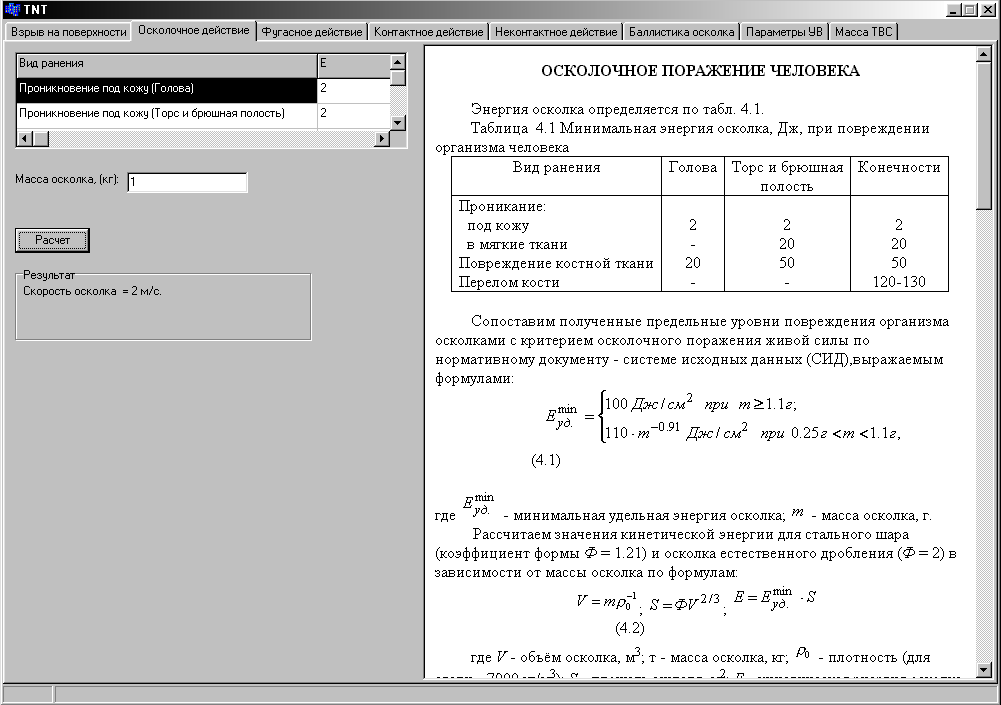Click the E column header
Image resolution: width=1001 pixels, height=705 pixels.
pyautogui.click(x=354, y=64)
